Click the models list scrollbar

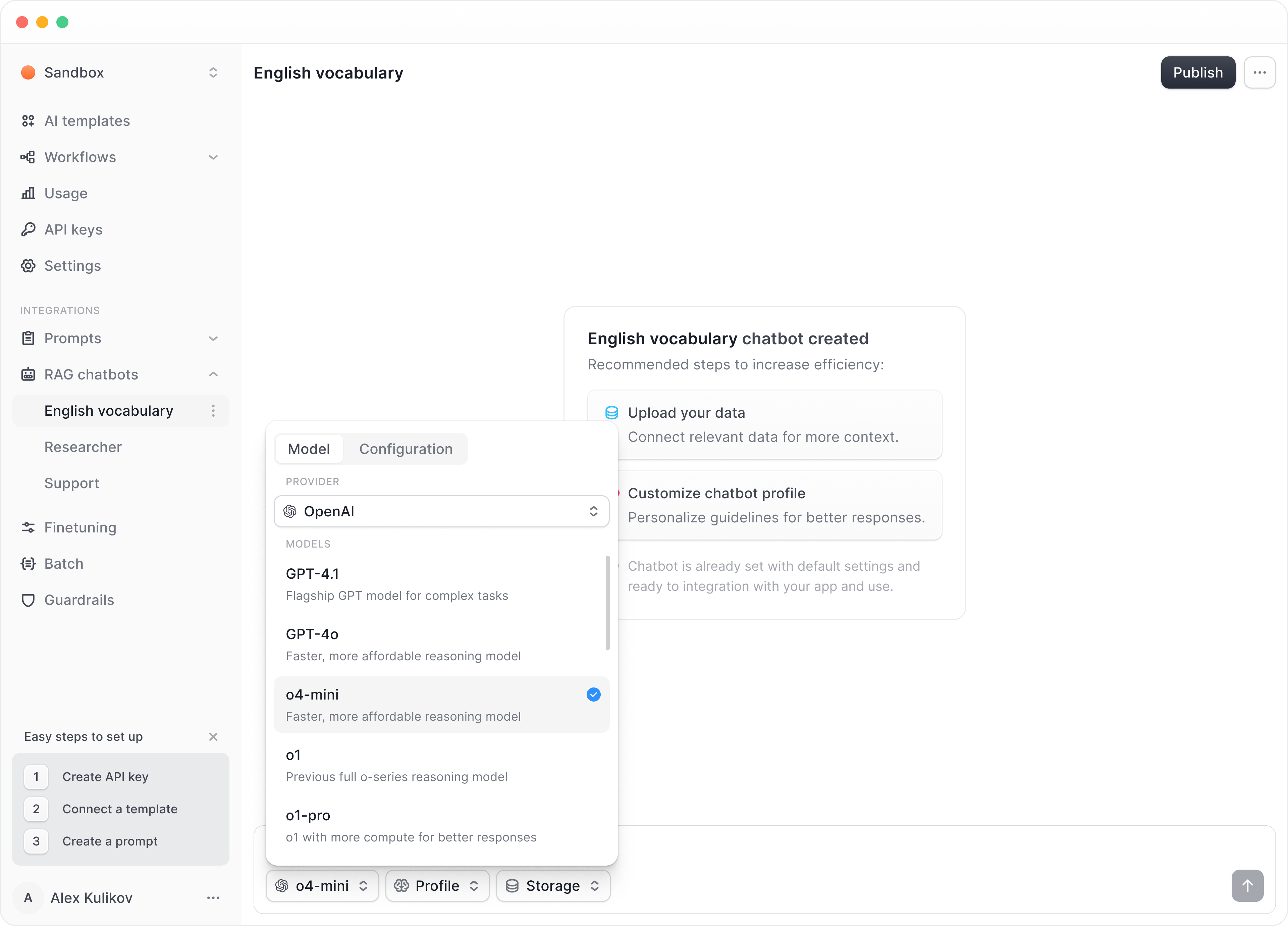click(608, 602)
